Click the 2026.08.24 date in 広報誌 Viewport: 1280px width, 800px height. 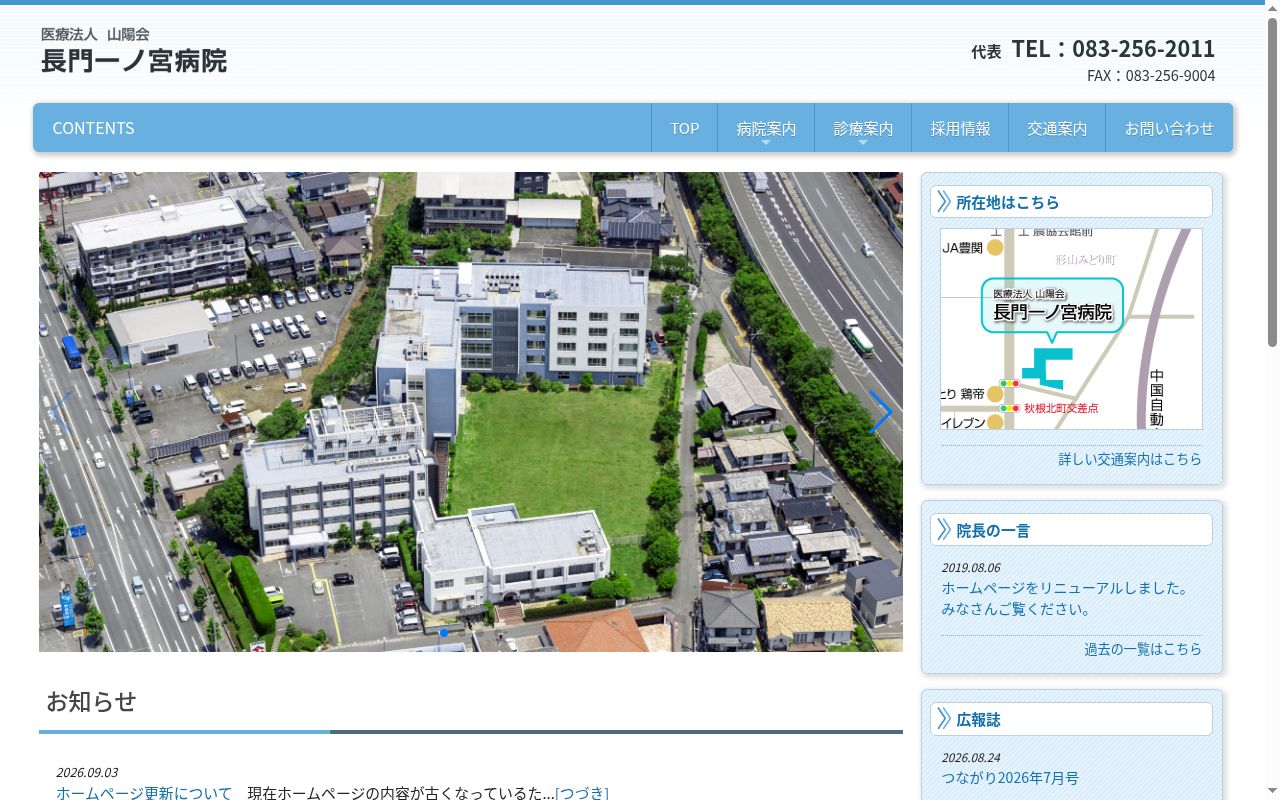[971, 758]
